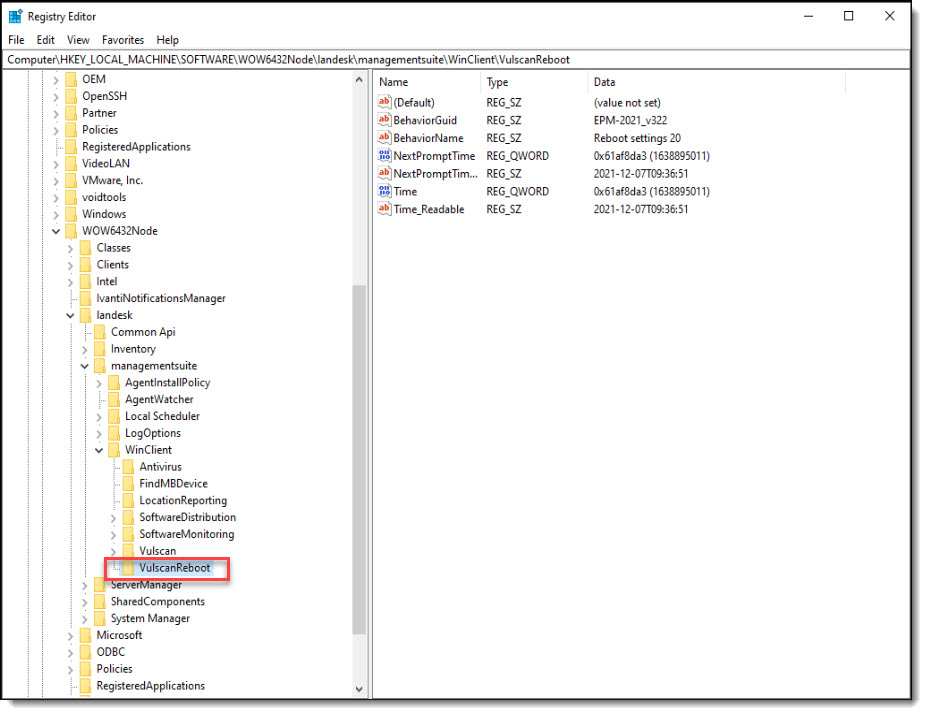927x715 pixels.
Task: Click the Vulscan folder icon
Action: tap(131, 550)
